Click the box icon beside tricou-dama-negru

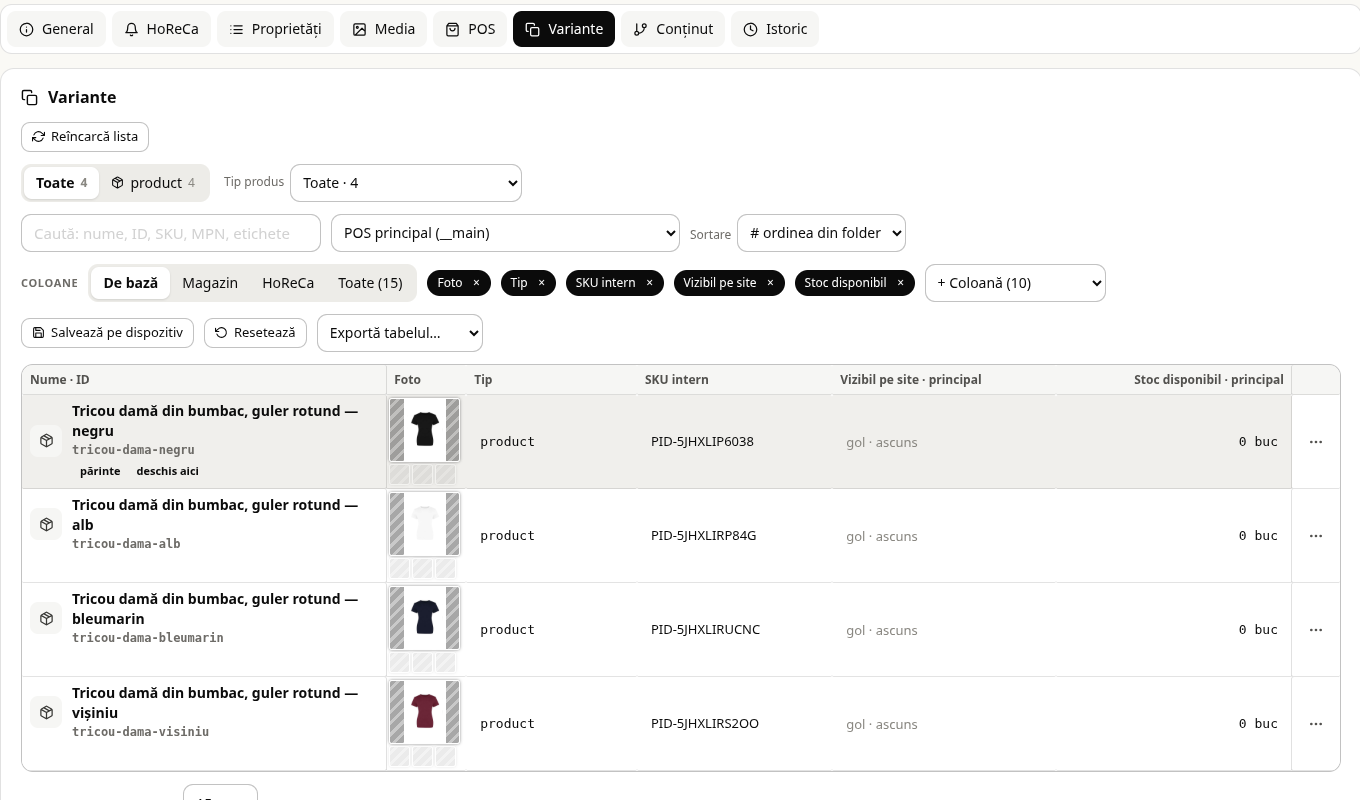[46, 441]
